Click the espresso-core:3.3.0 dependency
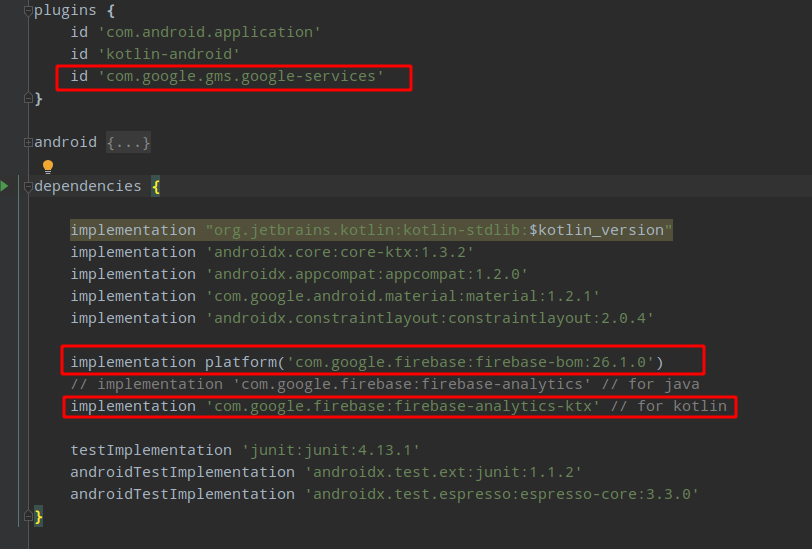 pos(502,494)
